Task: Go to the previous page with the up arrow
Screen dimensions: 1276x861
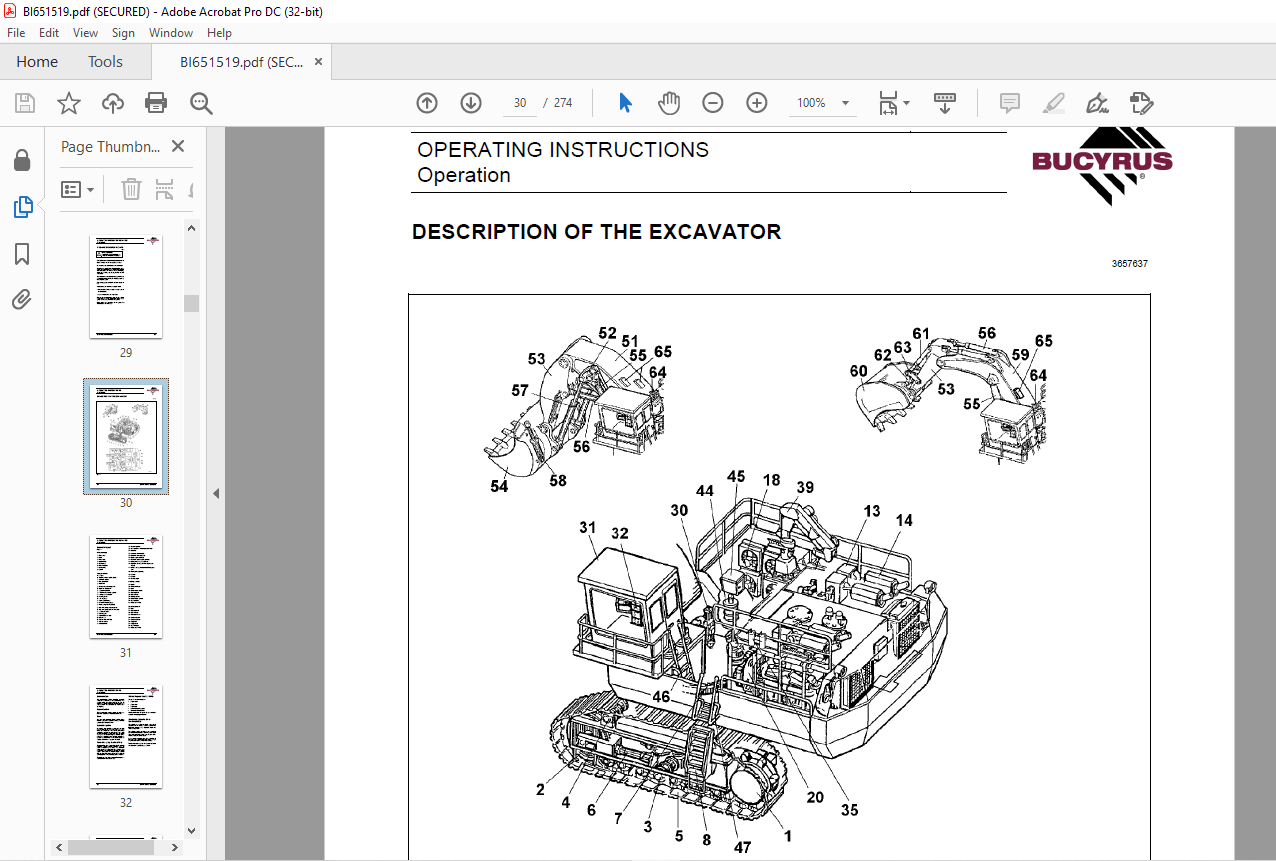Action: [x=427, y=103]
